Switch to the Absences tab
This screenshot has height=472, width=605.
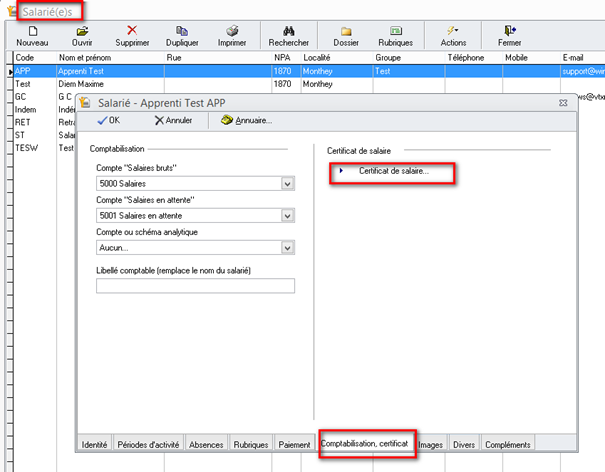coord(207,443)
